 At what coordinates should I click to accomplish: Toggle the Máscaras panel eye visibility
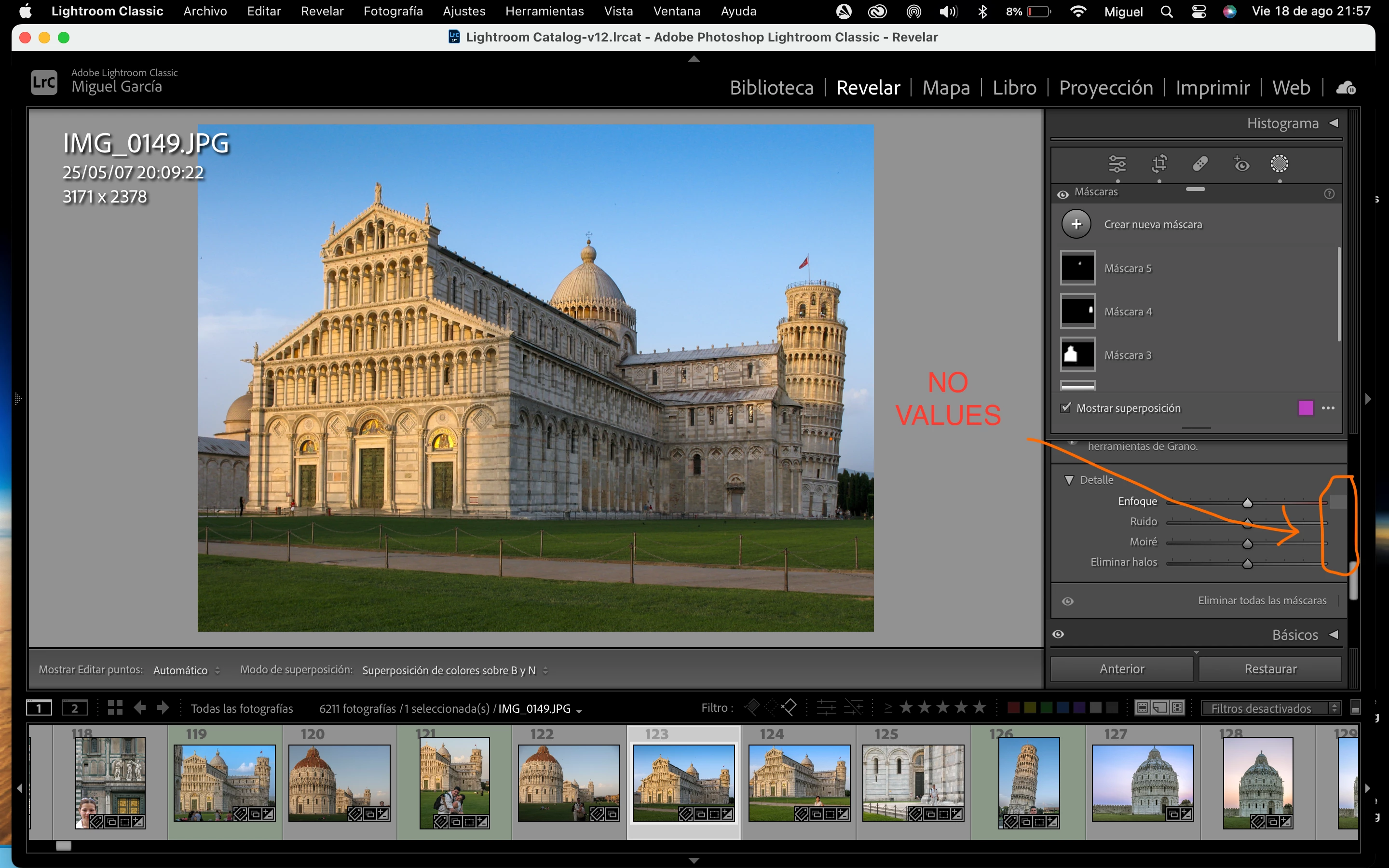pos(1062,194)
